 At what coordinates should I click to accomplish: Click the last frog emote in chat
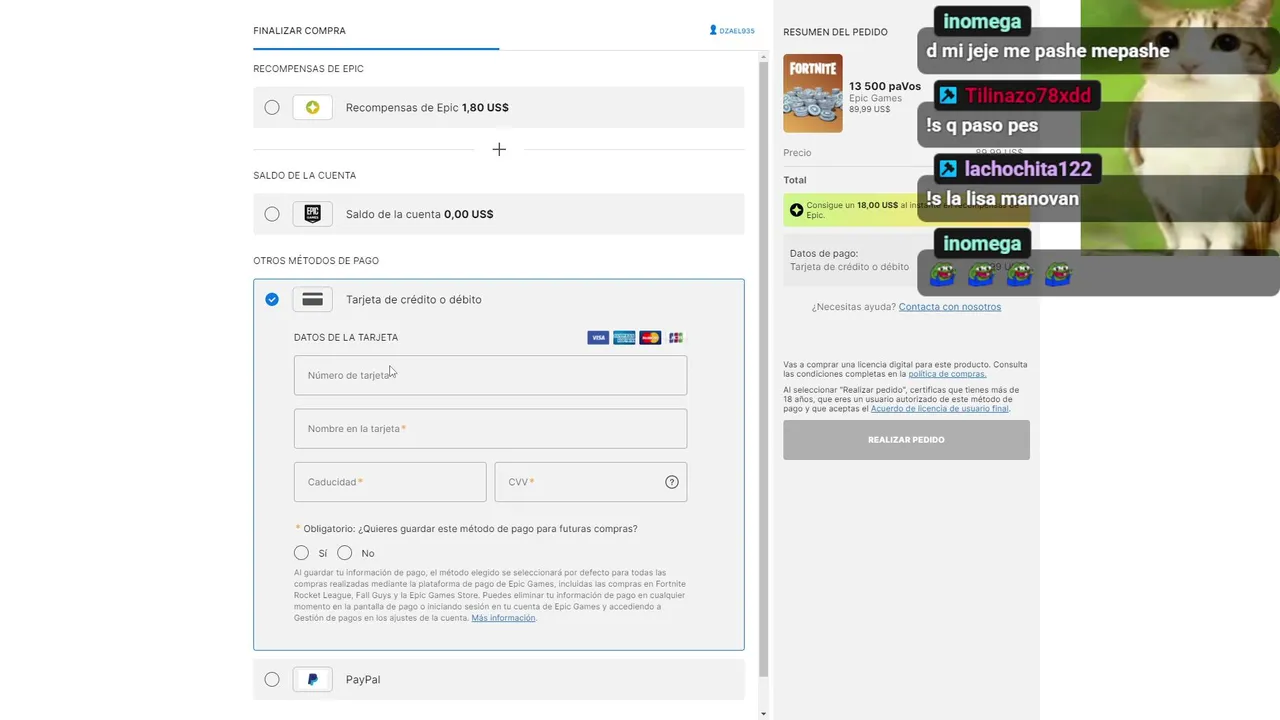tap(1058, 274)
